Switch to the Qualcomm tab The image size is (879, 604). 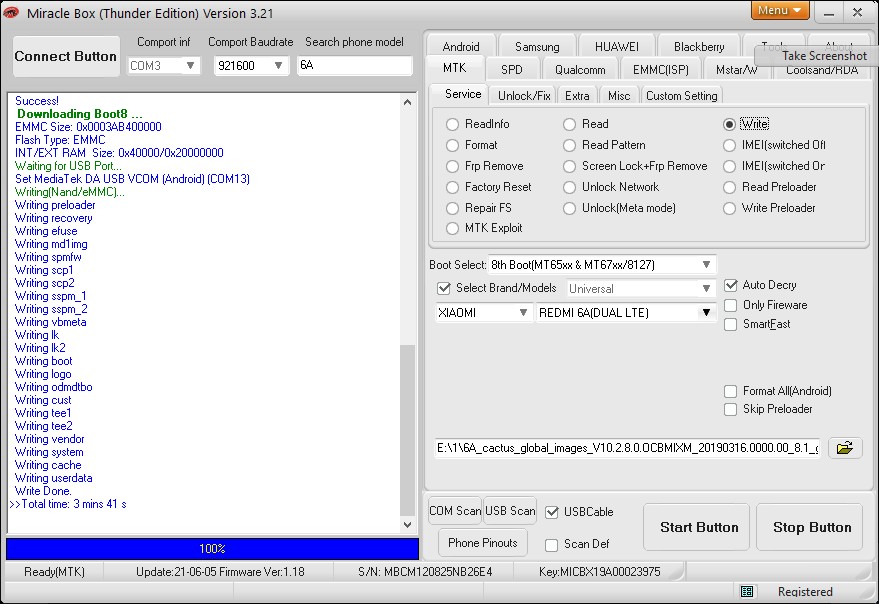pos(580,70)
